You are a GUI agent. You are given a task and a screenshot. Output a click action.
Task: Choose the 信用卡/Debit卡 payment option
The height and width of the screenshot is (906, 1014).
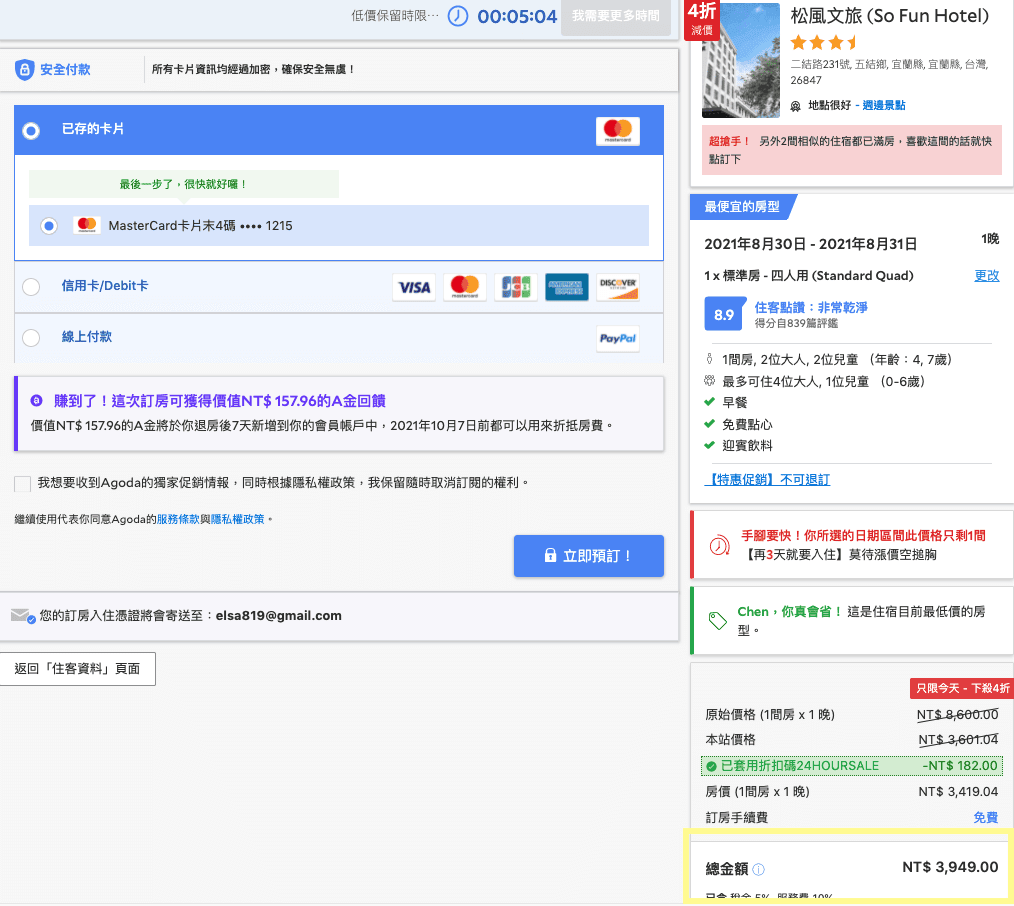click(30, 286)
